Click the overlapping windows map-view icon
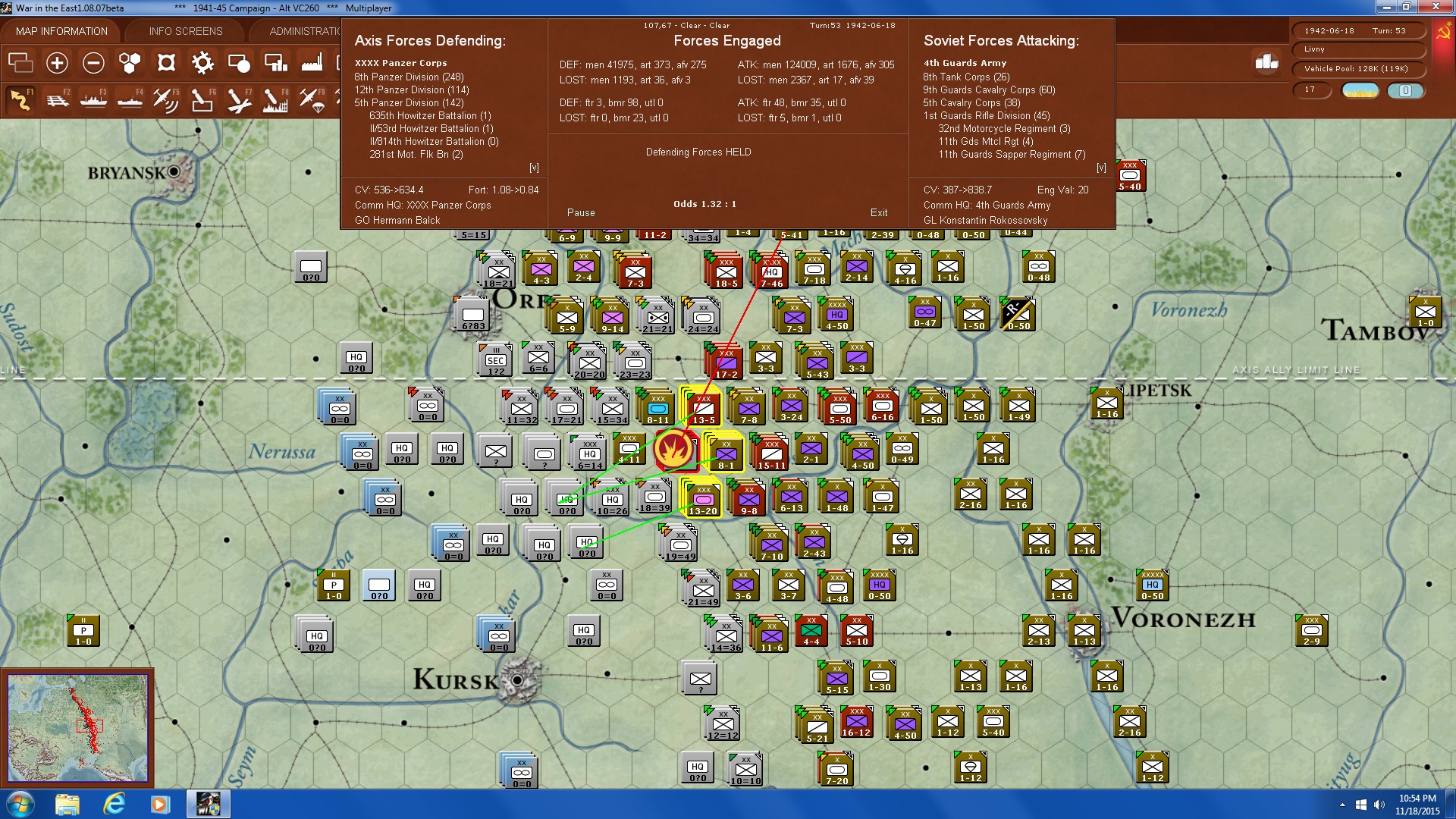The width and height of the screenshot is (1456, 819). (x=20, y=63)
